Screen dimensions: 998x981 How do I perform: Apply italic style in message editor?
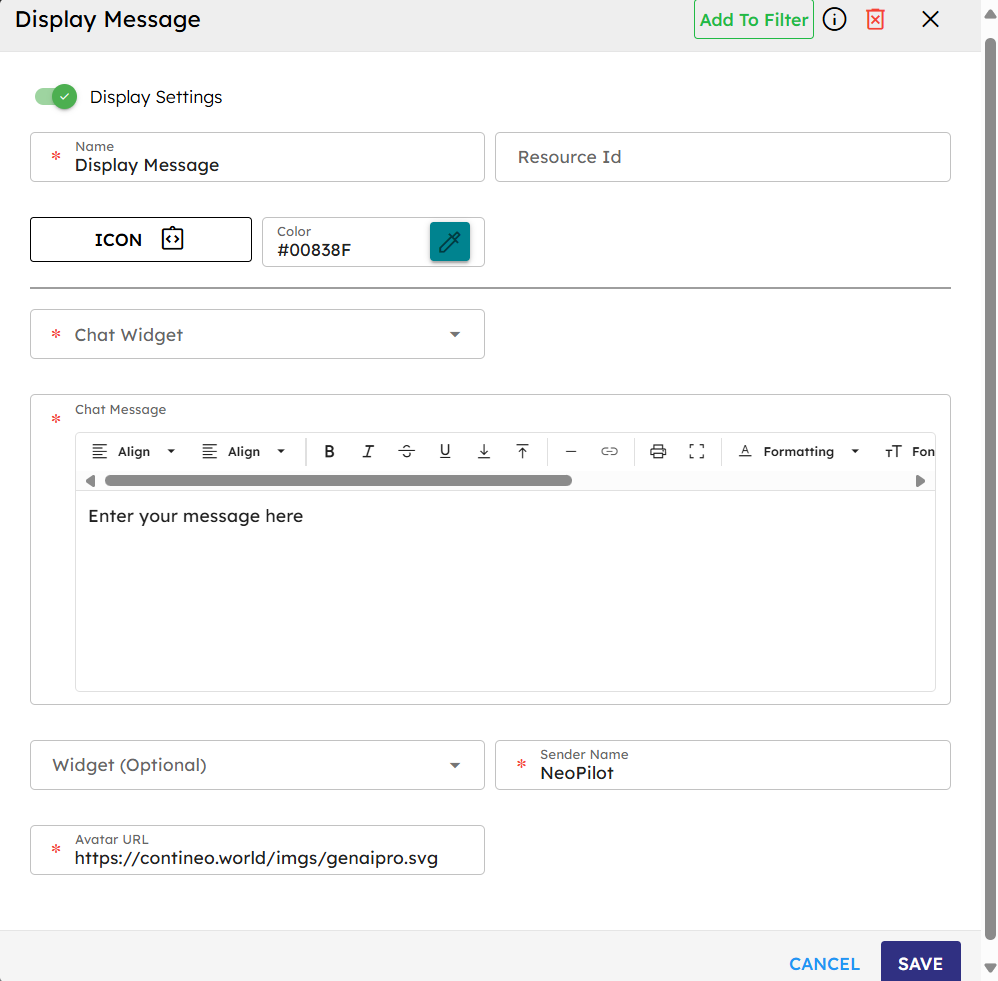click(368, 452)
